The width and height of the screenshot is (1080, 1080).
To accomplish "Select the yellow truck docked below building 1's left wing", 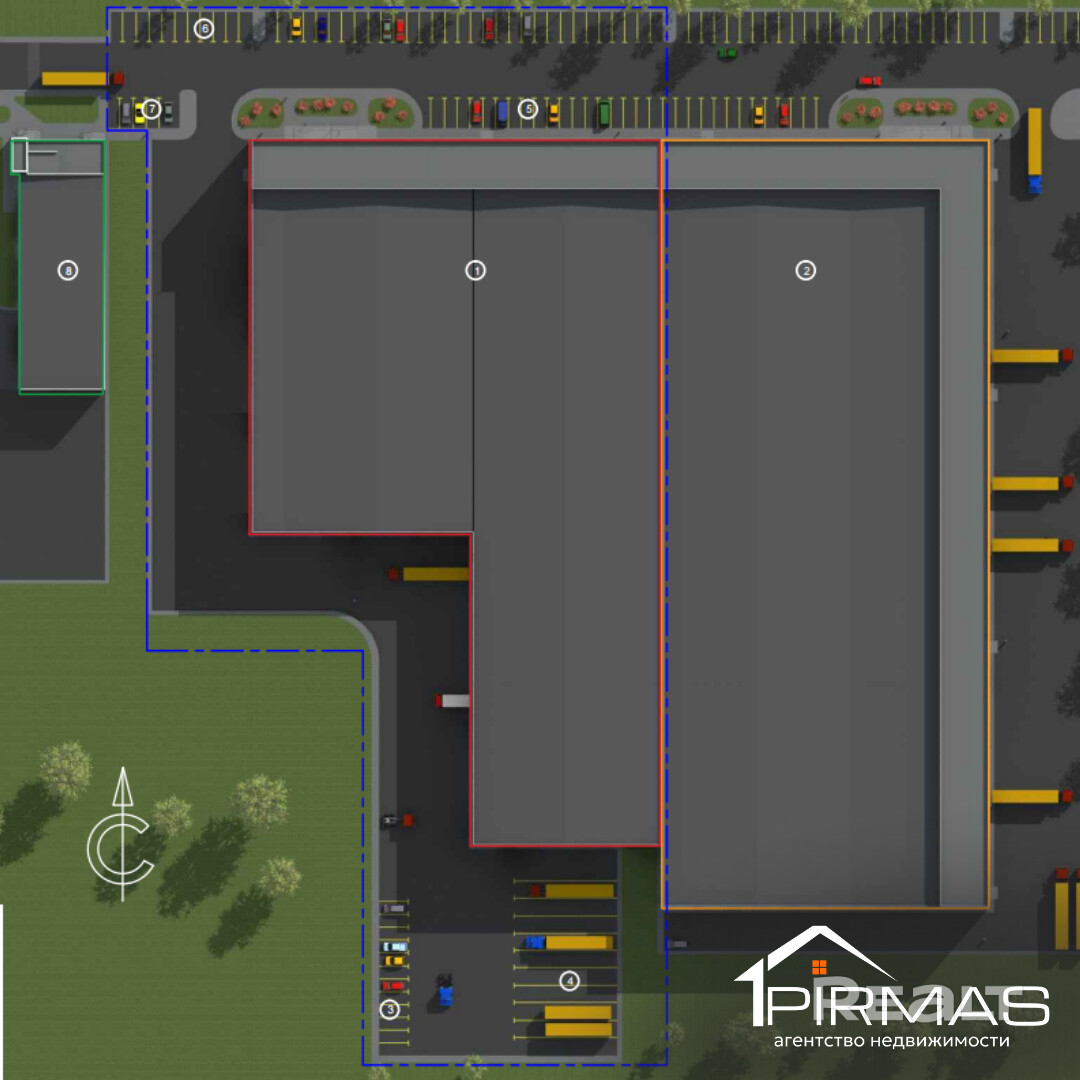I will coord(429,574).
